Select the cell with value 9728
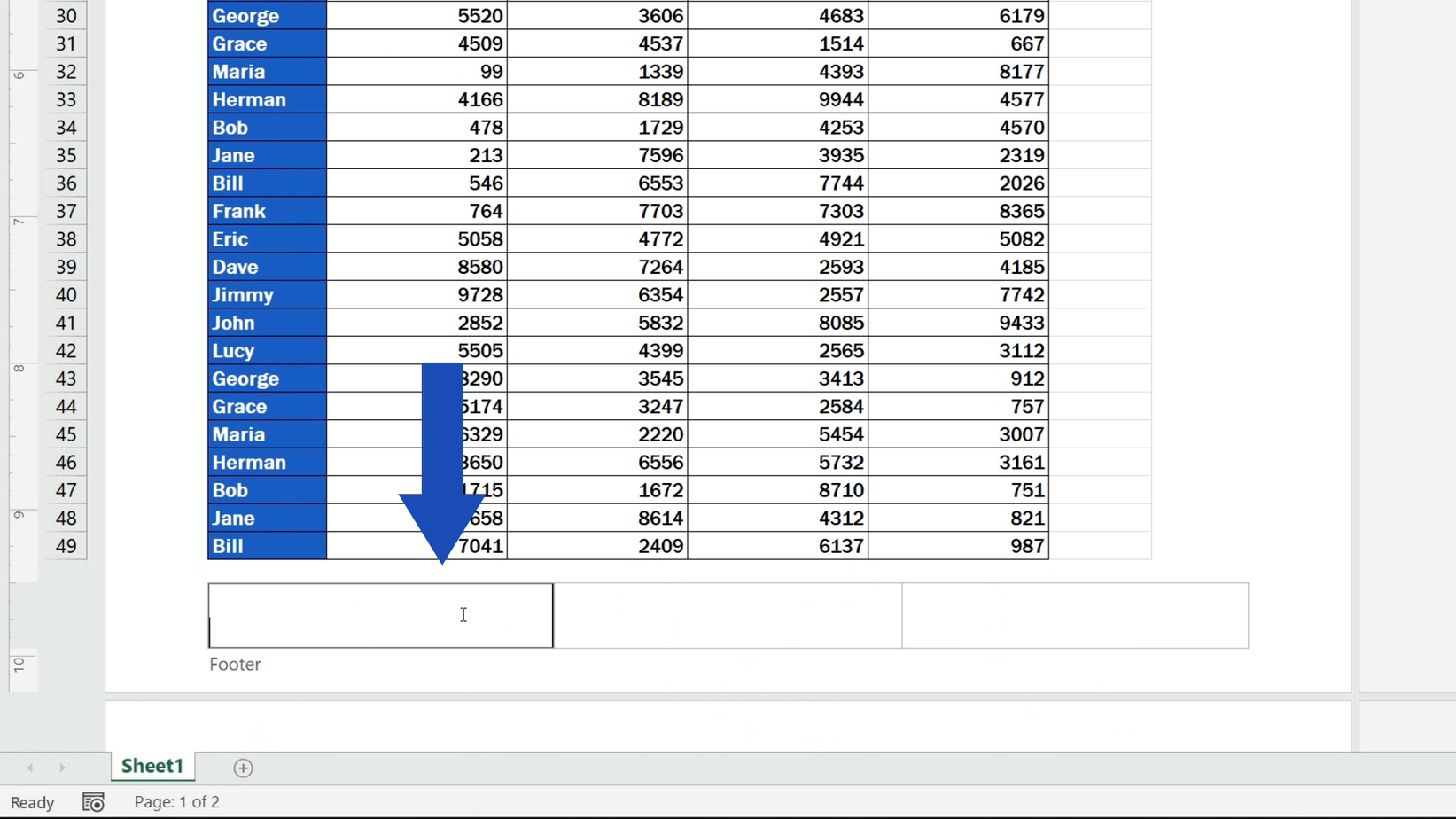 click(x=417, y=294)
